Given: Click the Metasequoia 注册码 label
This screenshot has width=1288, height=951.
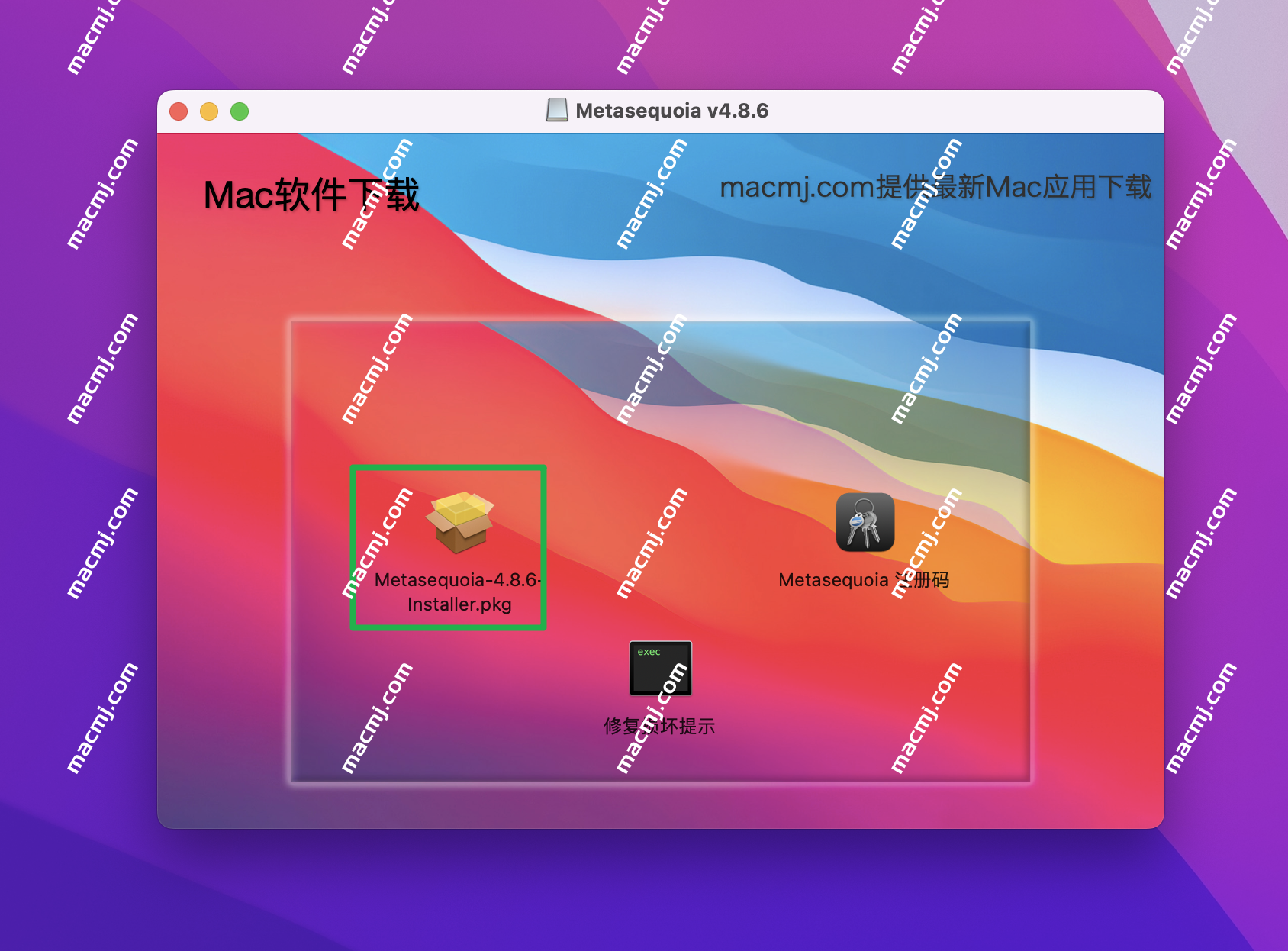Looking at the screenshot, I should (864, 580).
